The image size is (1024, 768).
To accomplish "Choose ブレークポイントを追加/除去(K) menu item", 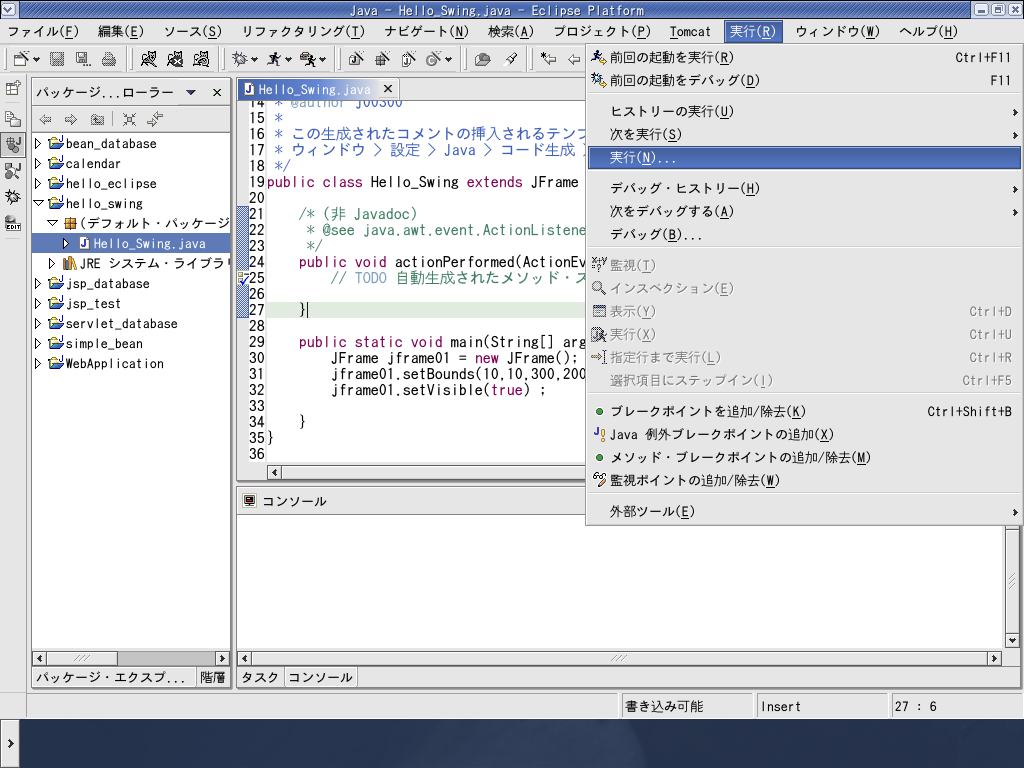I will [x=804, y=411].
